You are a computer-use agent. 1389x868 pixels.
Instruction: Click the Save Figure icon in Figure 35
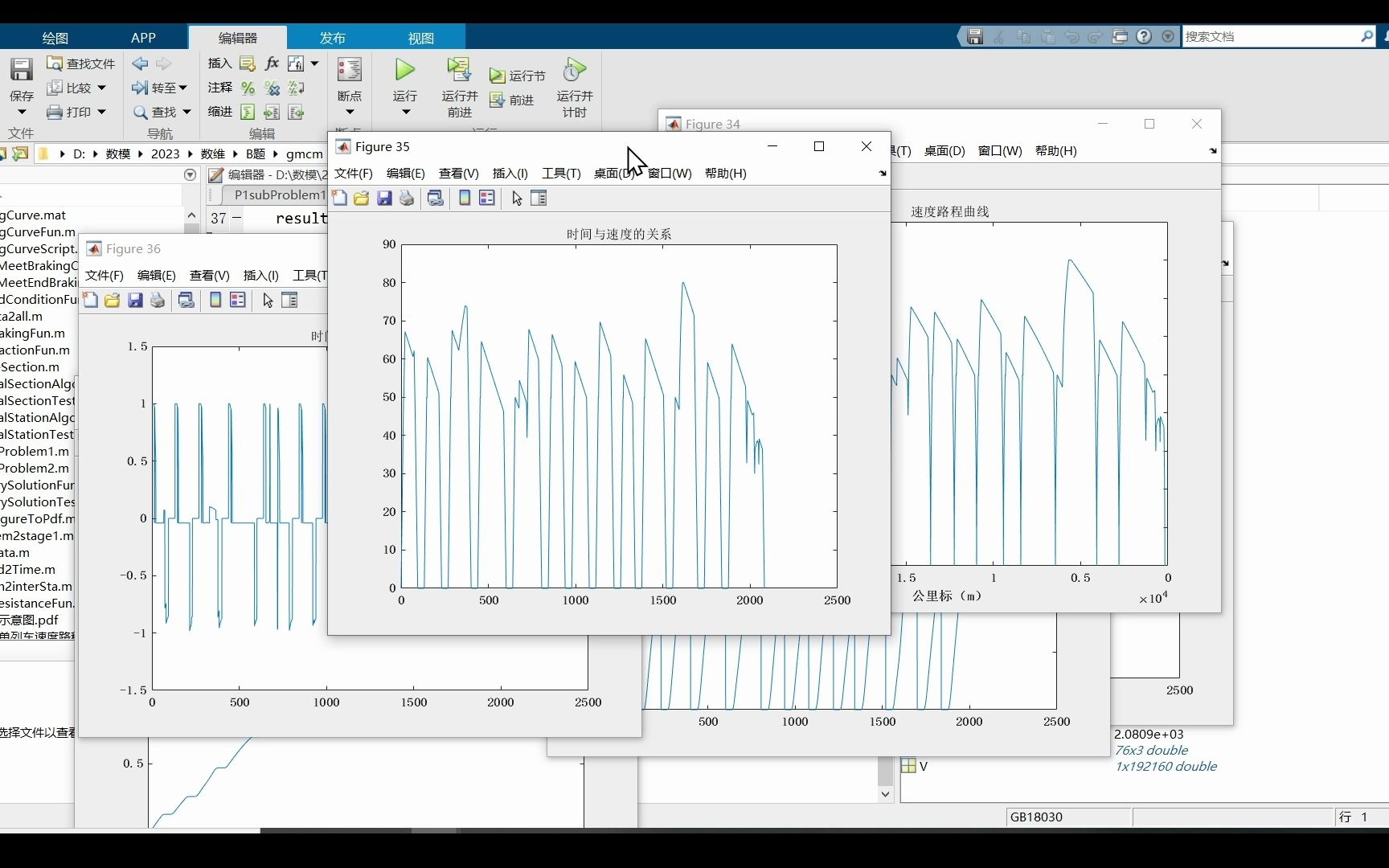[x=384, y=198]
